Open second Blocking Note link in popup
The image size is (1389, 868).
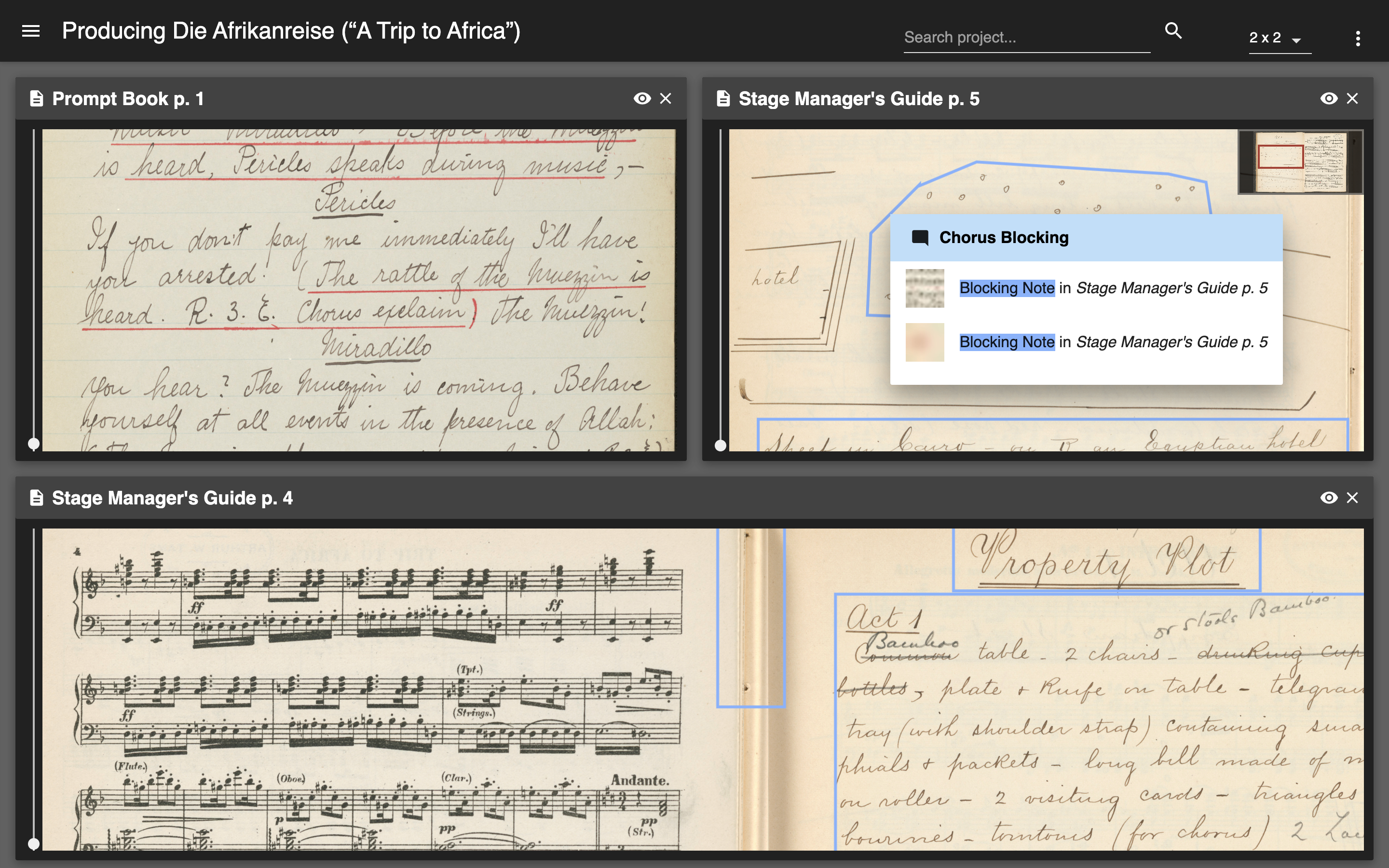pos(1007,342)
